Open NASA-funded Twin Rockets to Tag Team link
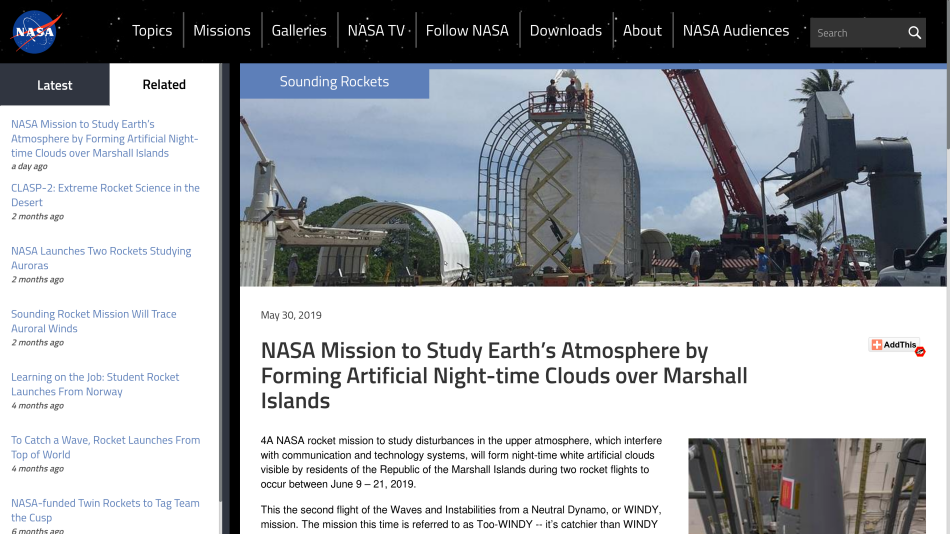Screen dimensions: 950x534 [105, 510]
